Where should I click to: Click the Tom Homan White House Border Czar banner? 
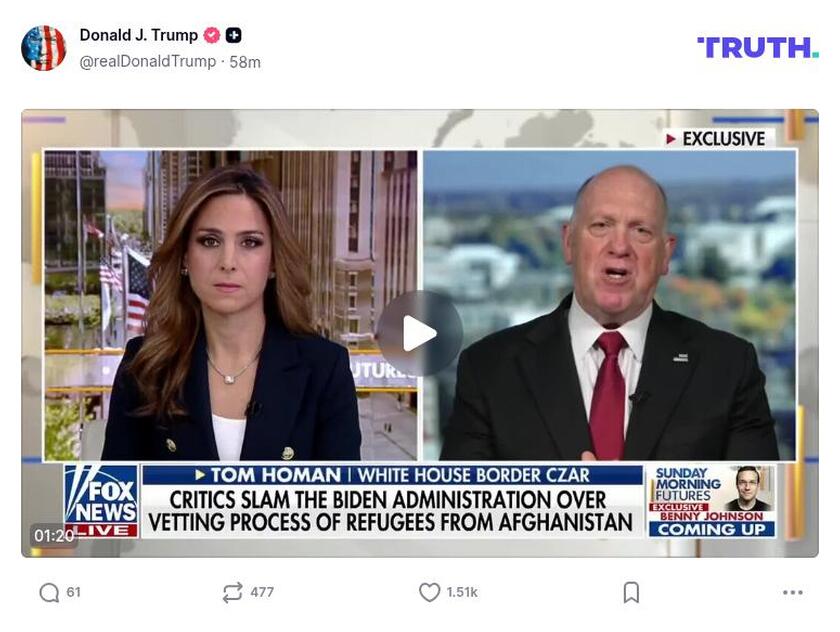(x=393, y=475)
